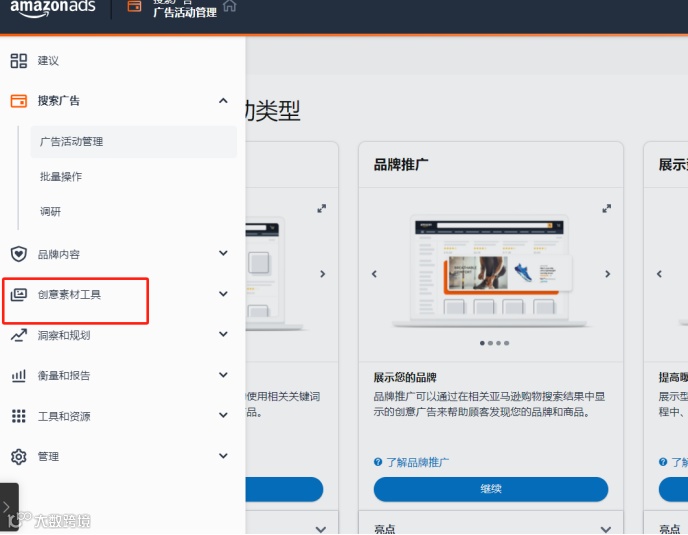Click expand icon on left card preview

[x=322, y=208]
